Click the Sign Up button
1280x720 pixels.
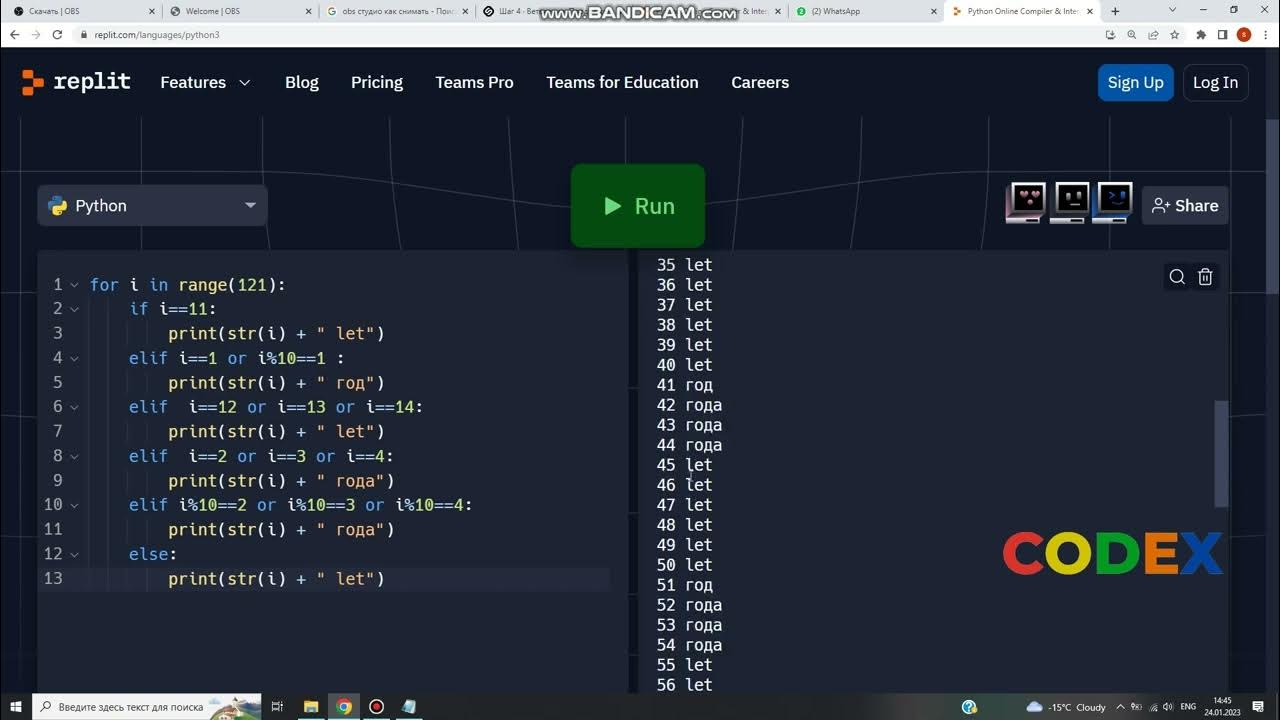click(1135, 82)
